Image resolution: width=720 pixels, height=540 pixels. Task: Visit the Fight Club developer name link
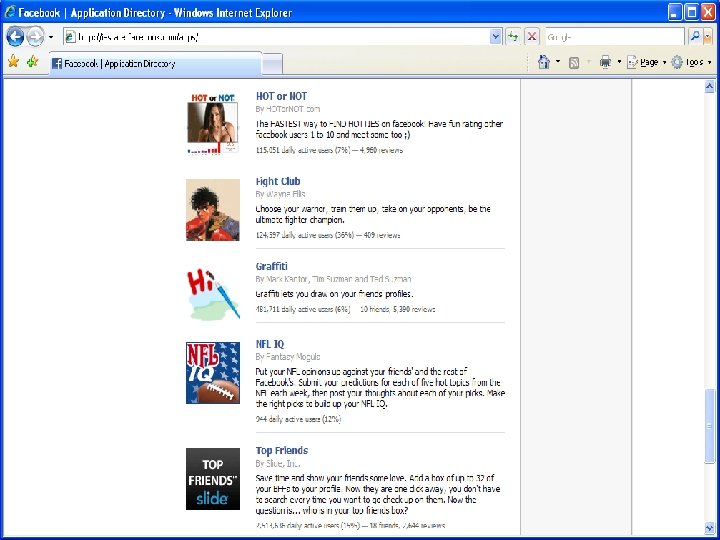click(285, 194)
